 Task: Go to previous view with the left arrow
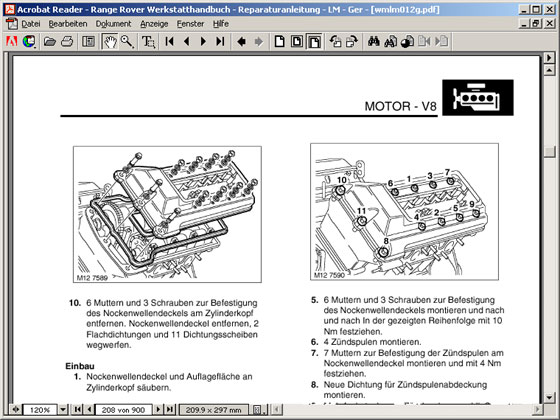(241, 42)
